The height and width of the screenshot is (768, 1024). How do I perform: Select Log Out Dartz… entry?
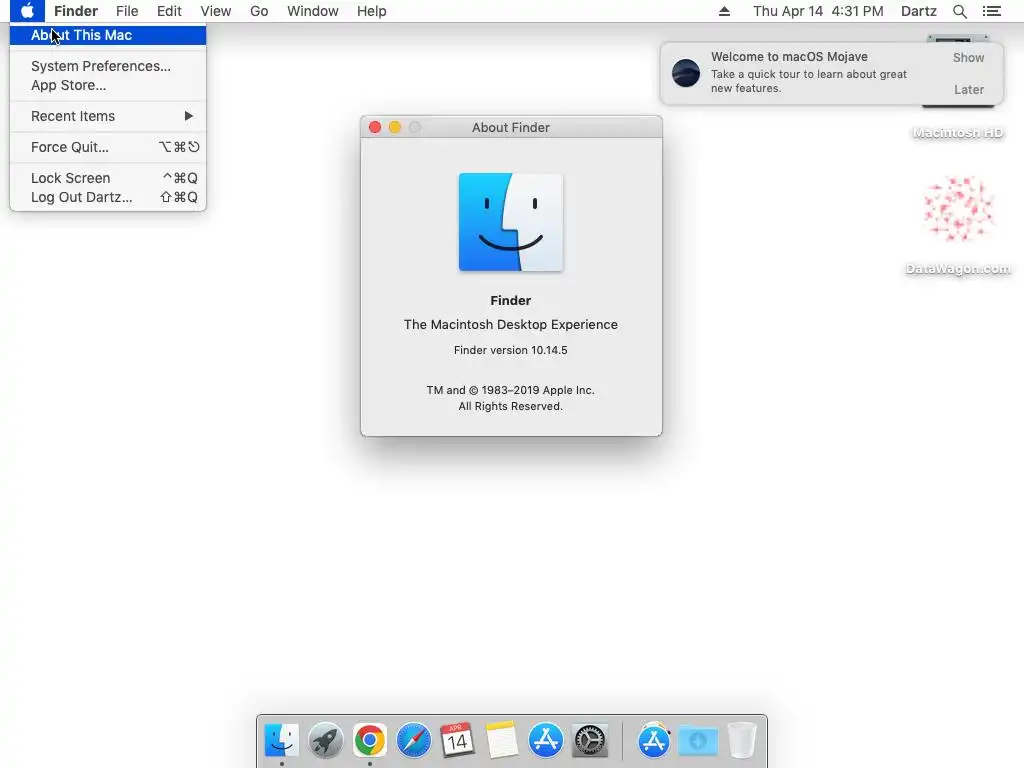(x=108, y=197)
